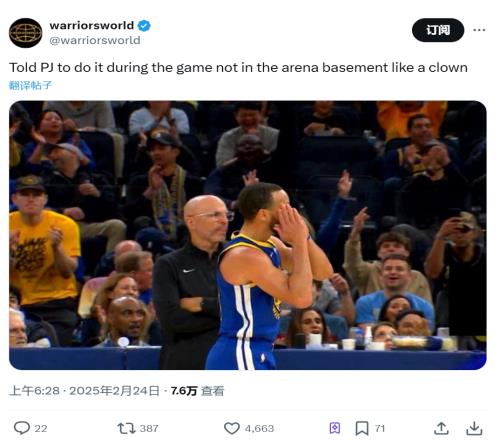Like the post with heart icon

tap(232, 428)
